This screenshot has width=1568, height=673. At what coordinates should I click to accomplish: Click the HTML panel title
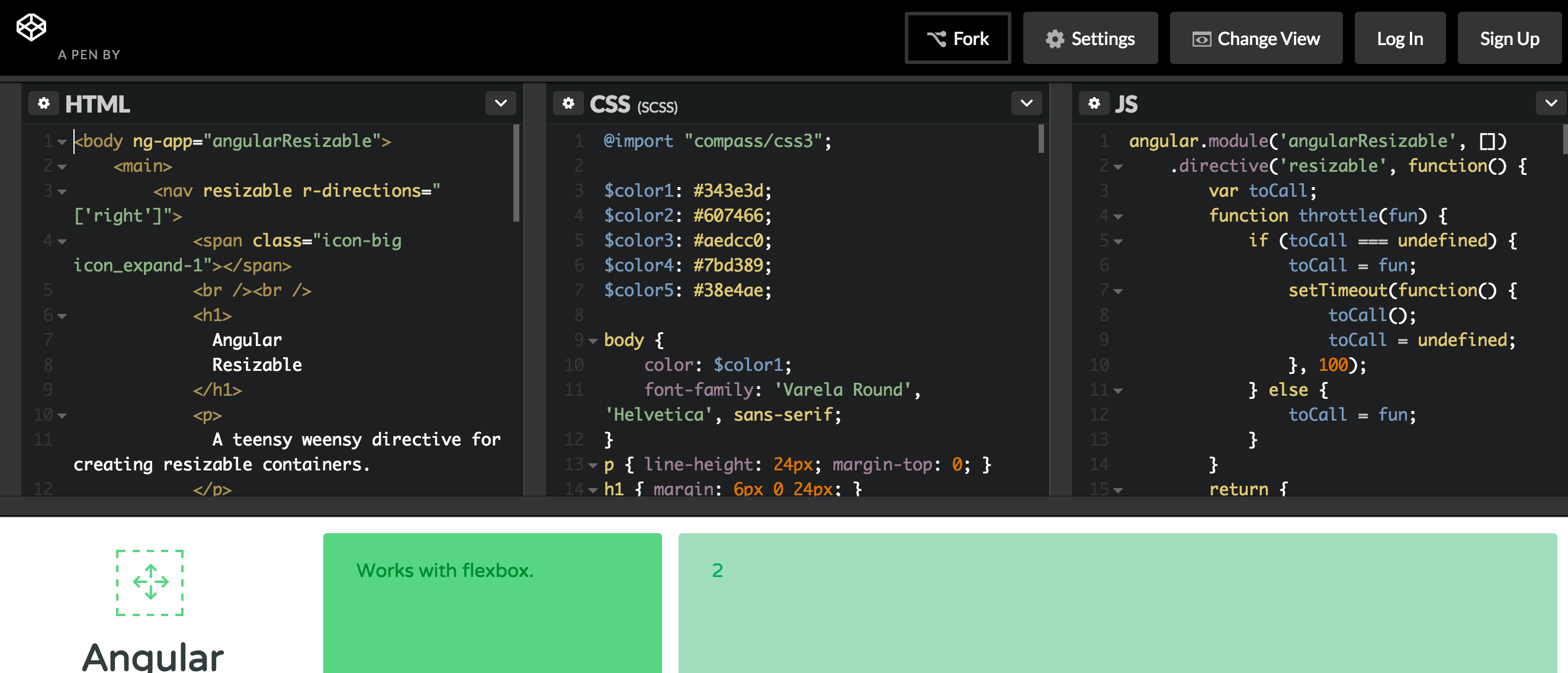click(97, 104)
